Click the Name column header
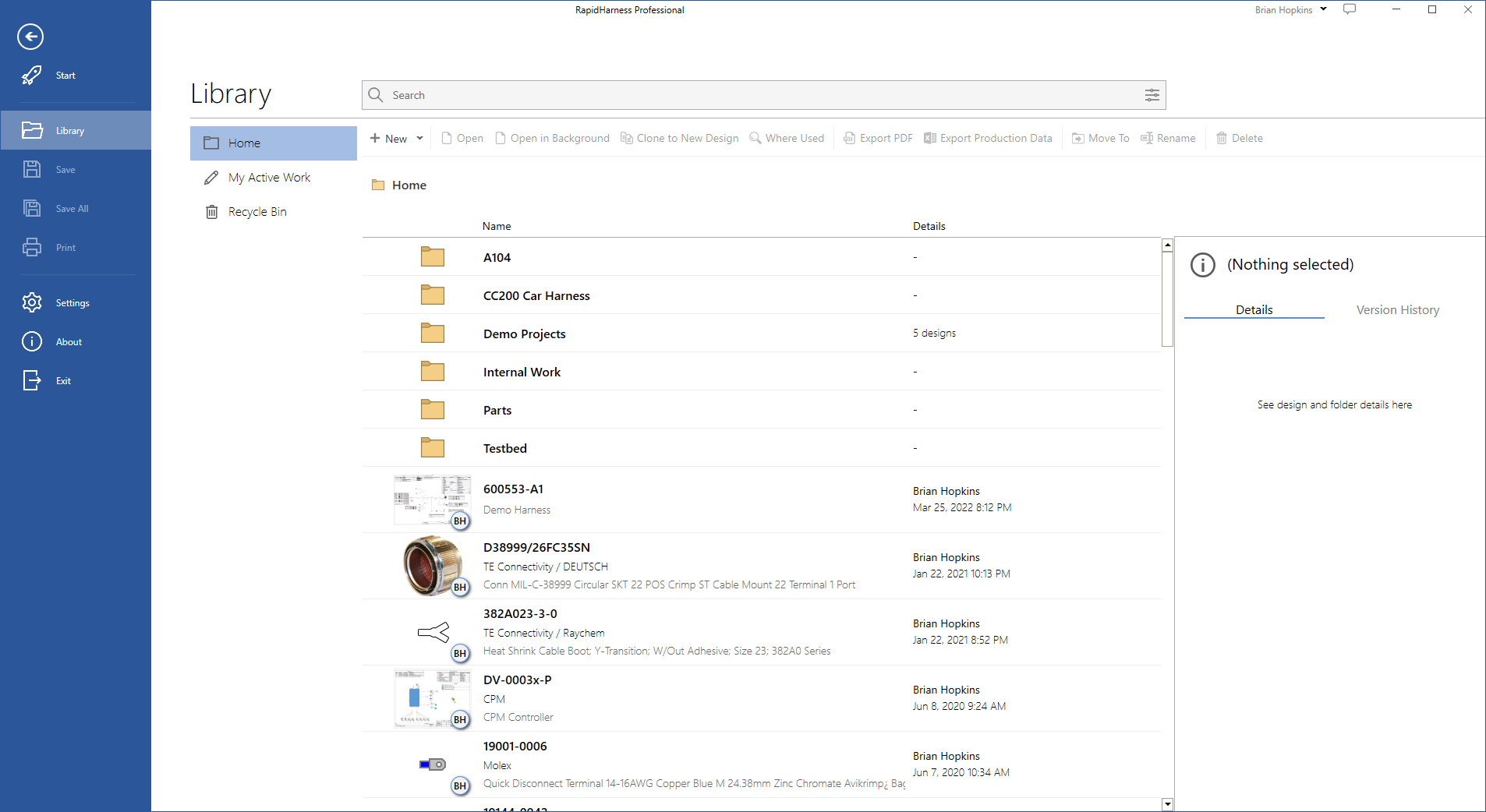Image resolution: width=1486 pixels, height=812 pixels. (x=497, y=226)
